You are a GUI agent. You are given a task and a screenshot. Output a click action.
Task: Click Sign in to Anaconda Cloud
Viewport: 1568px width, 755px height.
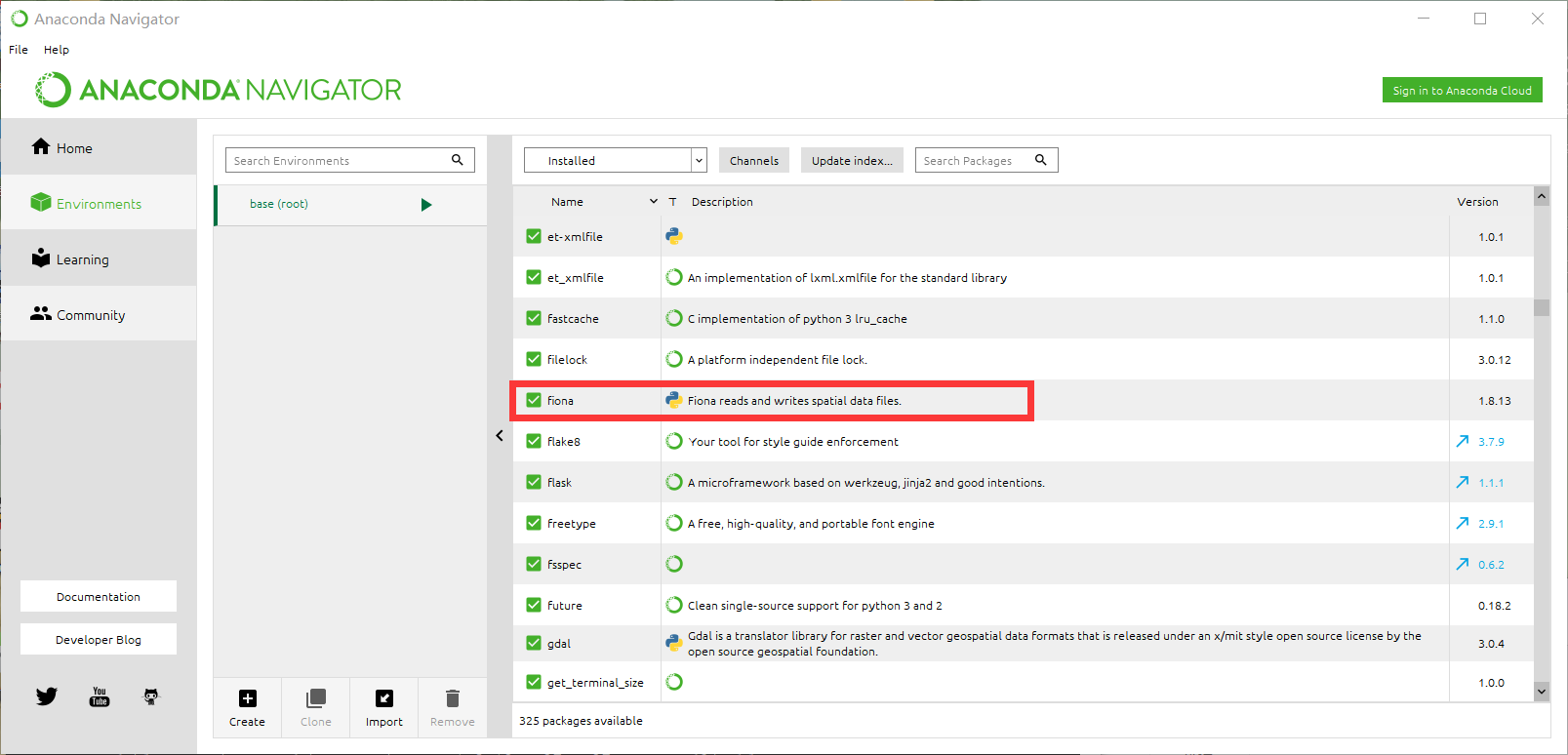(1462, 90)
